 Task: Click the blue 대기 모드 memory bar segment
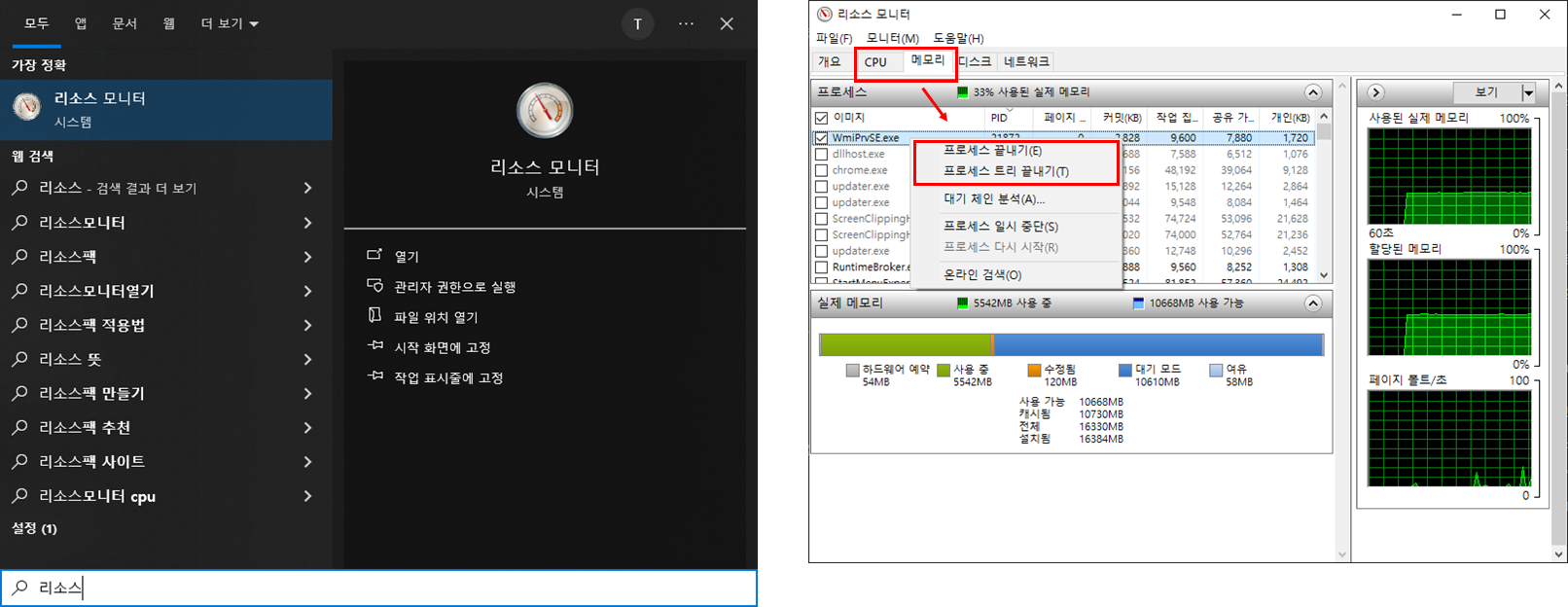tap(1158, 344)
